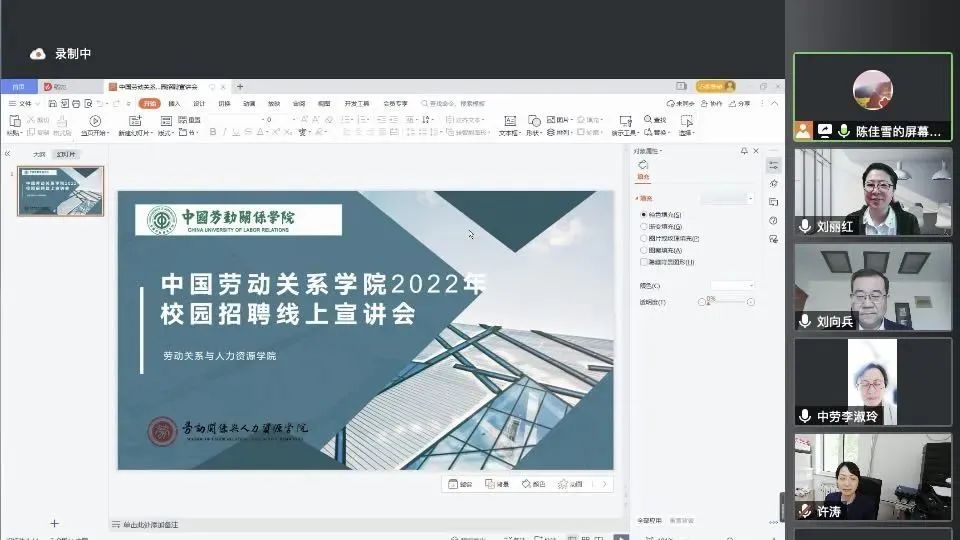Select solid fill (纯色填充) radio option
Viewport: 960px width, 540px height.
click(x=643, y=214)
